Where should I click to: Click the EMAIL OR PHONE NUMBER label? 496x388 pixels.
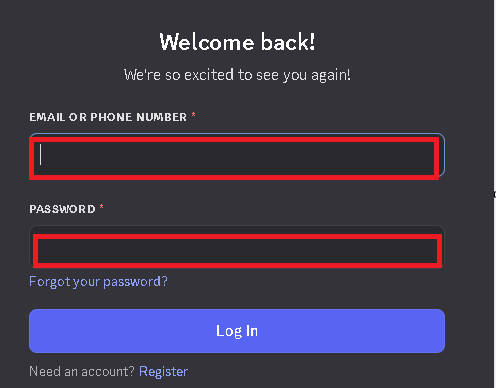108,117
